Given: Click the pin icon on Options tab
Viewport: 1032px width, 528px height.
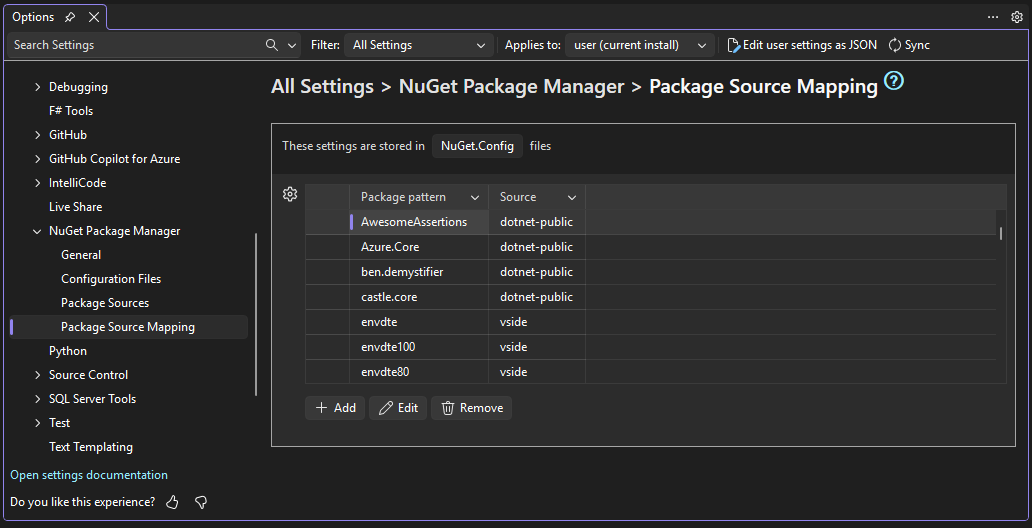Looking at the screenshot, I should pos(70,17).
